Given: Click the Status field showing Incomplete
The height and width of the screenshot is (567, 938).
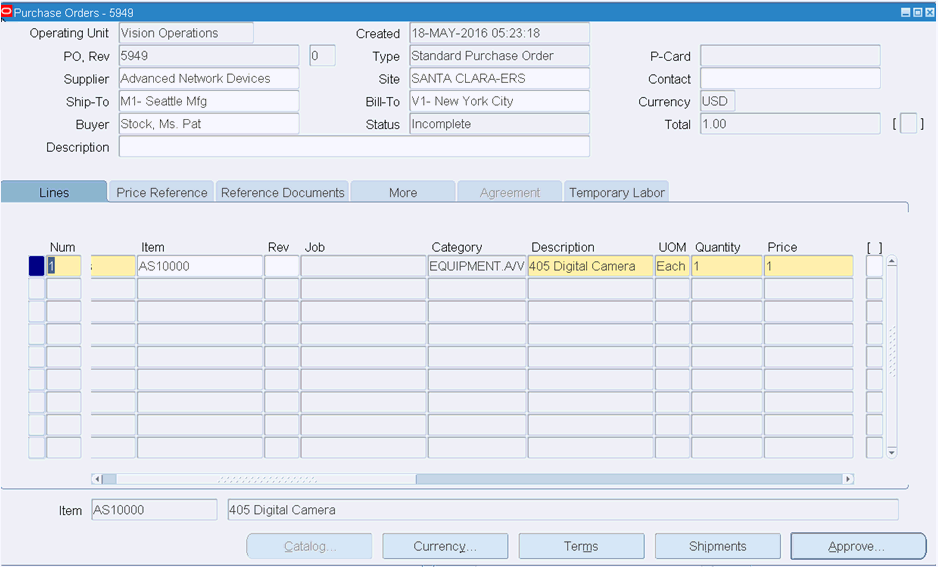Looking at the screenshot, I should coord(500,124).
